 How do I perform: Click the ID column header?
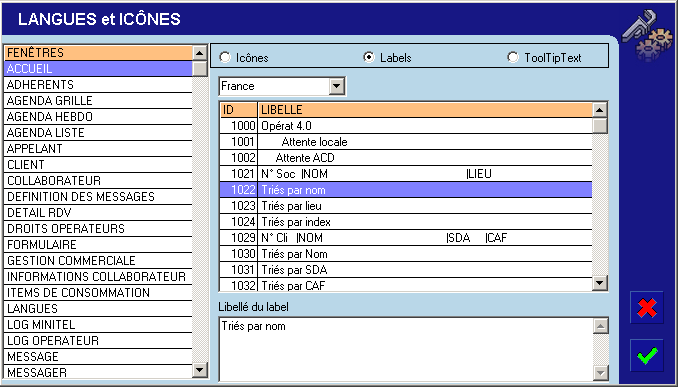239,110
